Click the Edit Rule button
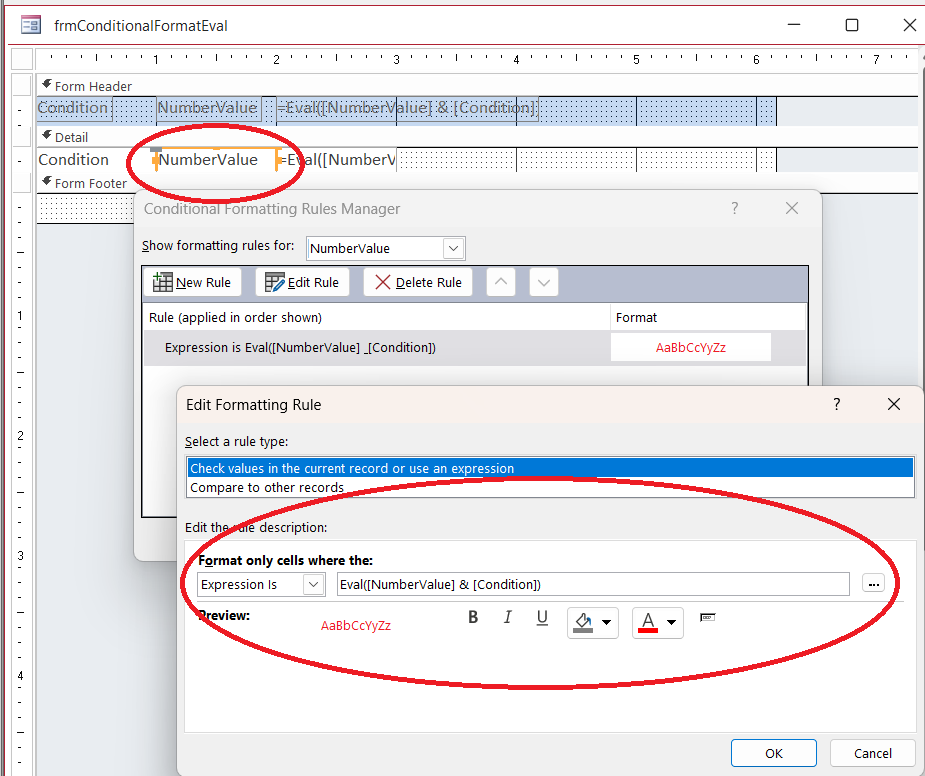This screenshot has height=776, width=925. [x=302, y=282]
